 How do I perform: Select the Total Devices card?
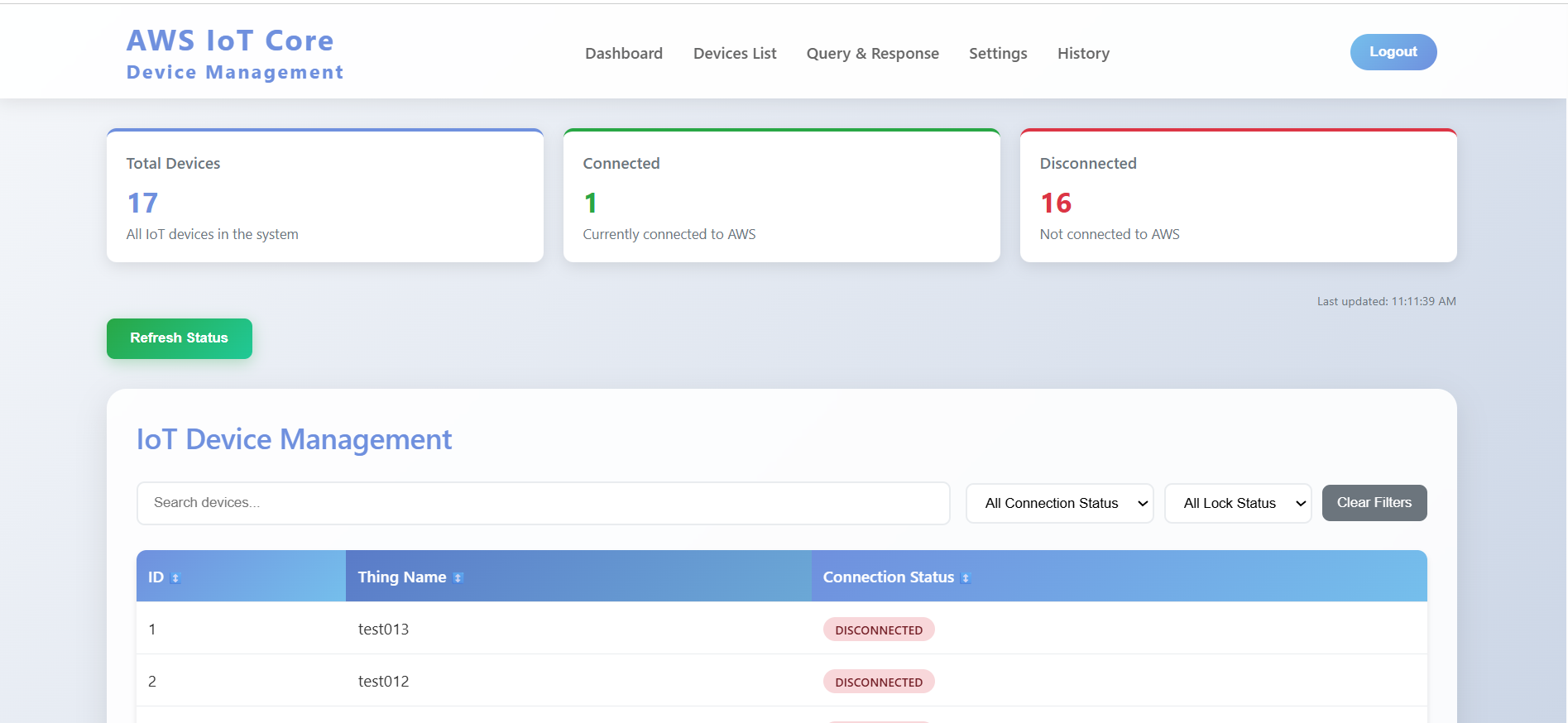point(324,196)
